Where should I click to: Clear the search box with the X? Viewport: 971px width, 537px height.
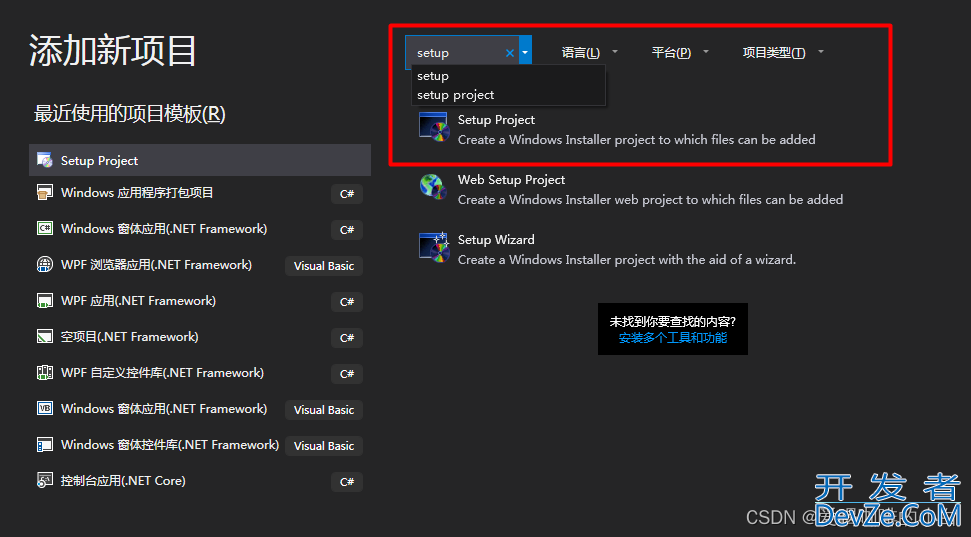[510, 53]
